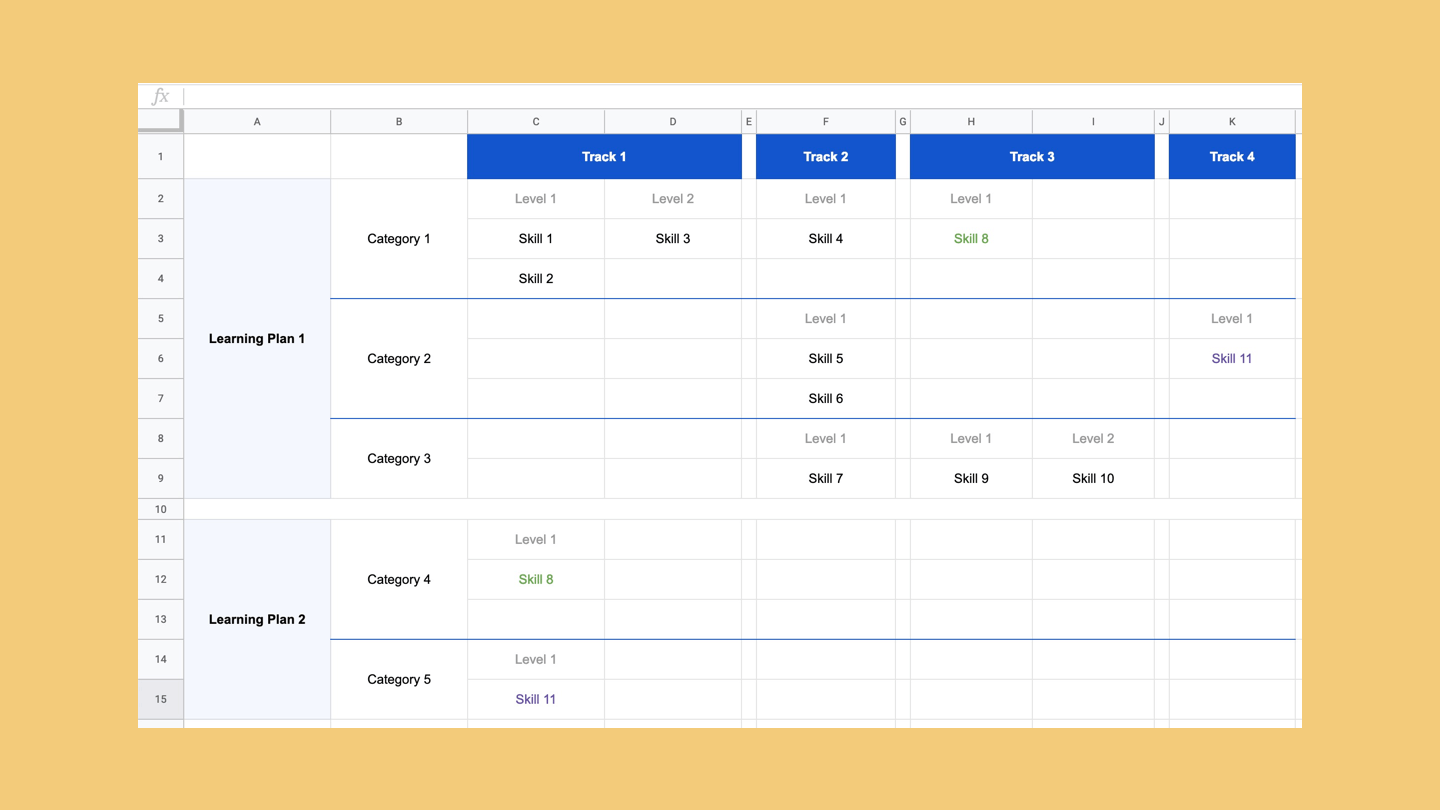
Task: Click Level 1 in column F row 5
Action: [826, 319]
